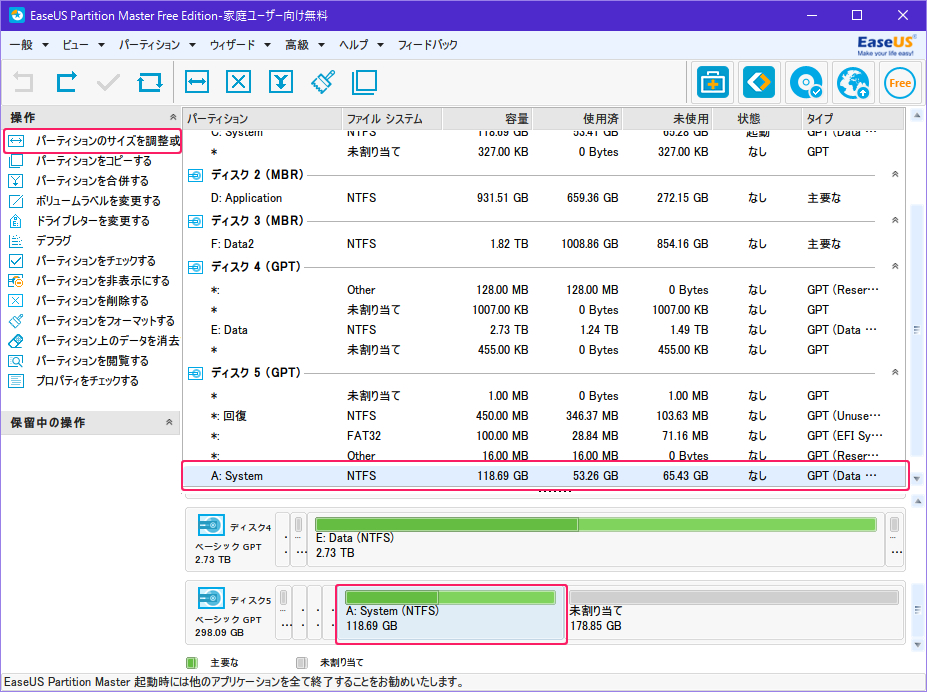
Task: Collapse the Disk 3 (MBR) group
Action: pos(895,220)
